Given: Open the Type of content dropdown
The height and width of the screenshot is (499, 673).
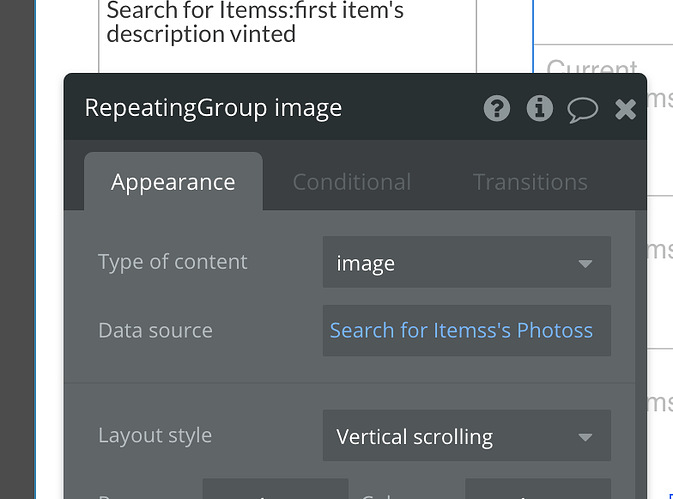Looking at the screenshot, I should (x=466, y=263).
